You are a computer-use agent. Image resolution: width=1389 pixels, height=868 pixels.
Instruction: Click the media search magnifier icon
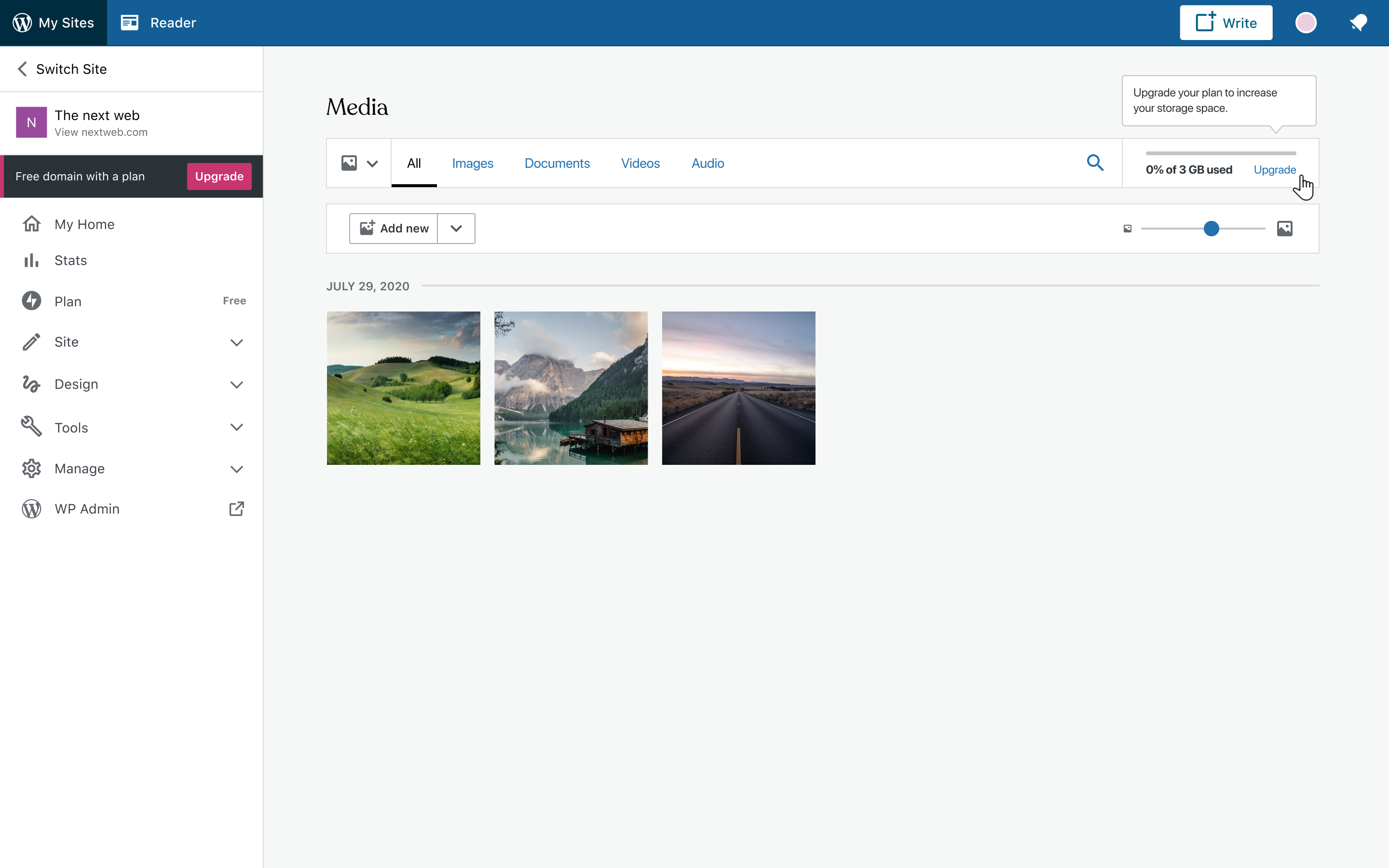point(1094,163)
